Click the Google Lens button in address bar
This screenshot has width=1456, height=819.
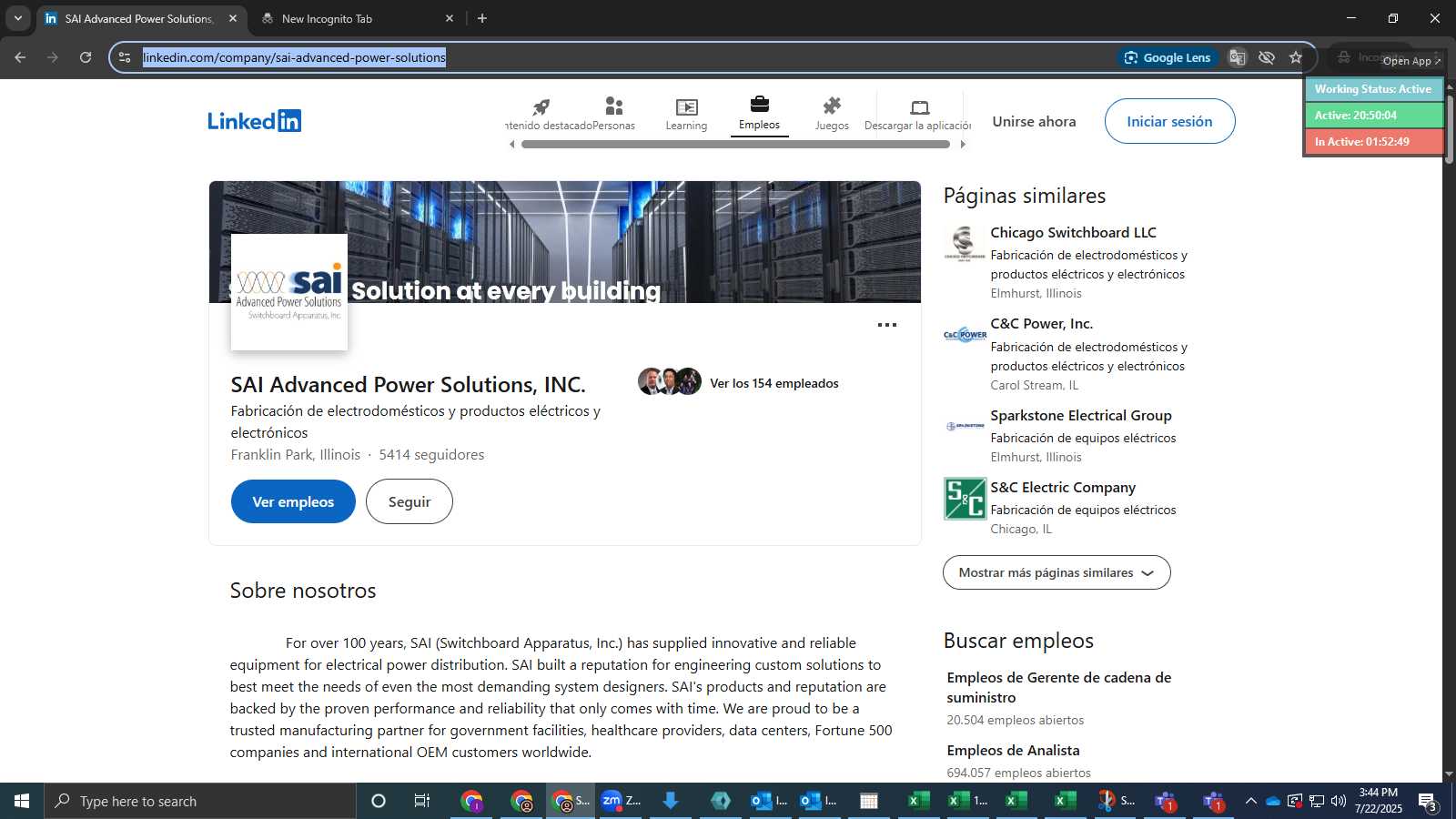tap(1168, 57)
